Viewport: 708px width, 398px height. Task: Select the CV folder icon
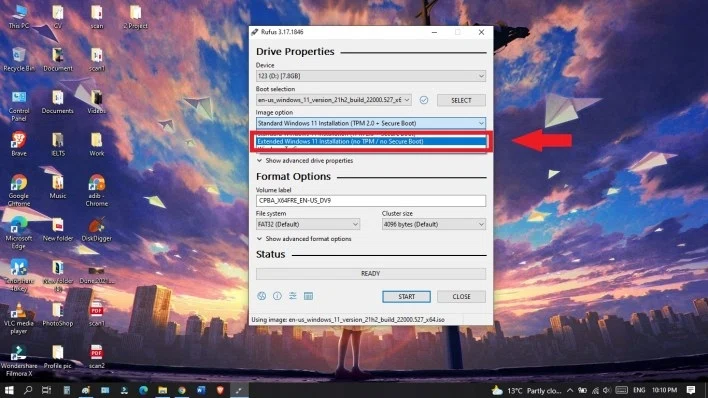pos(58,17)
